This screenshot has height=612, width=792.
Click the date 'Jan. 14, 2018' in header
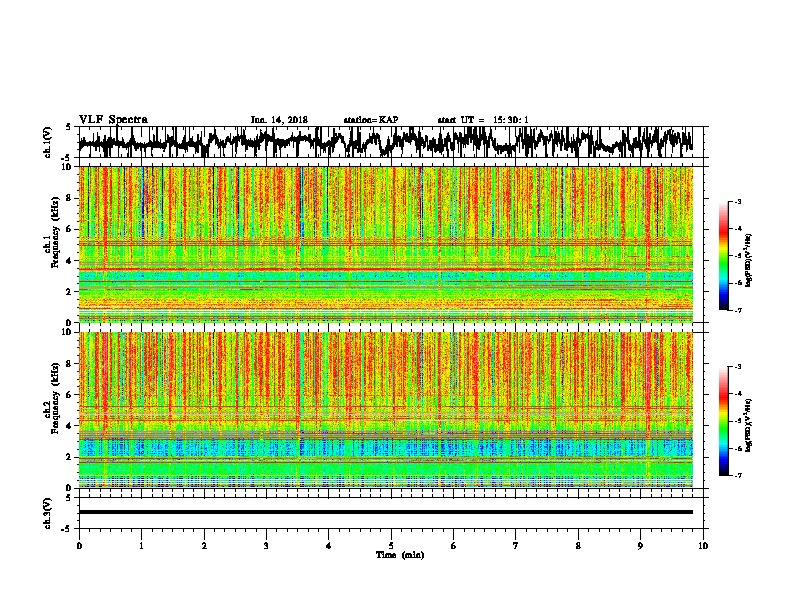(x=279, y=120)
